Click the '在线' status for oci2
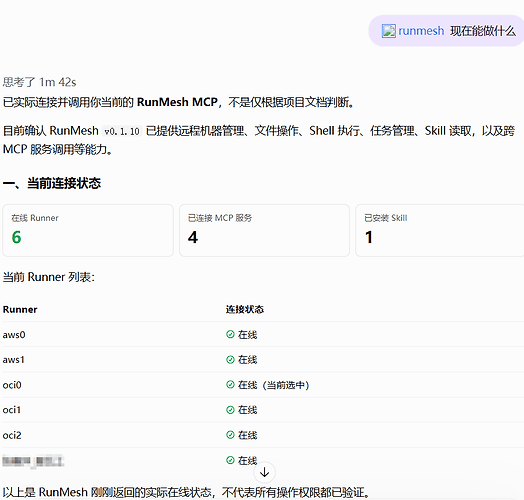 pyautogui.click(x=247, y=435)
